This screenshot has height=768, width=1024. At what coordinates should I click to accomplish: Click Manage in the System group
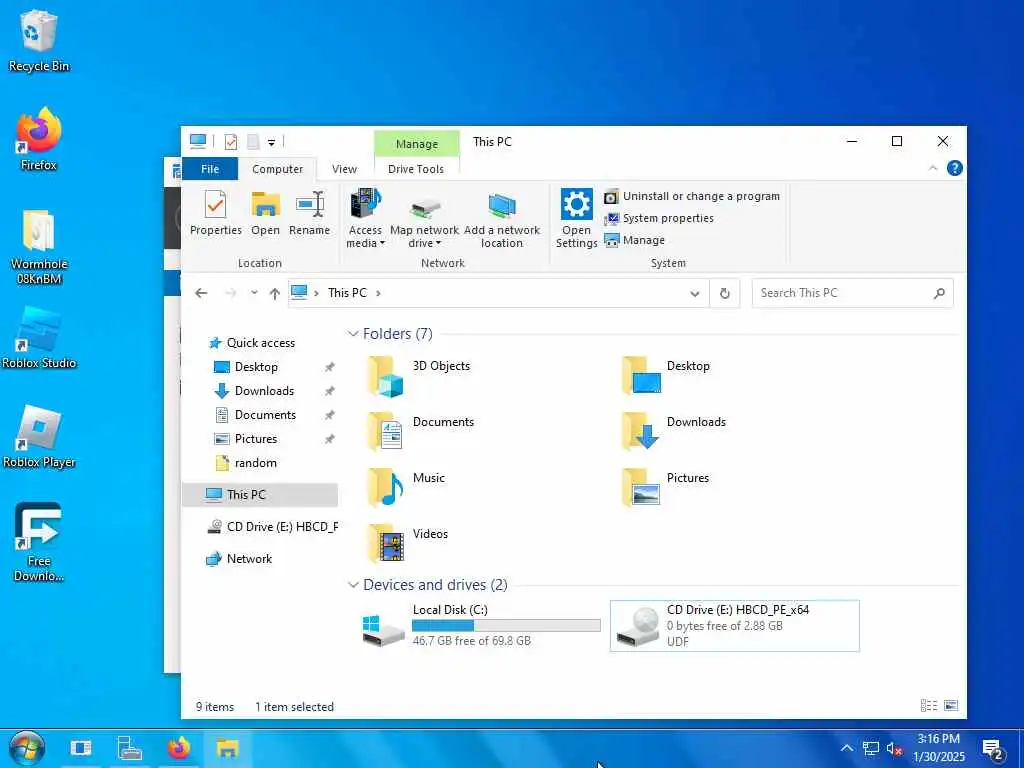[635, 240]
